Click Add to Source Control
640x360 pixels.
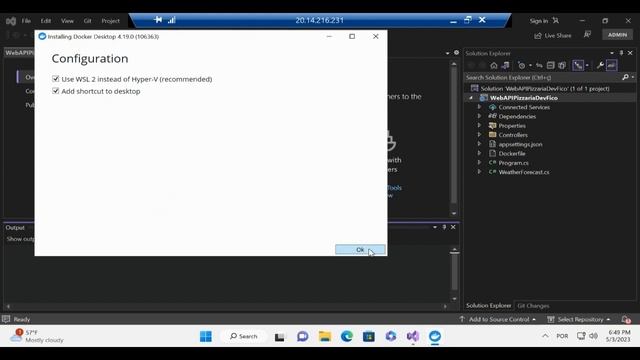(498, 319)
